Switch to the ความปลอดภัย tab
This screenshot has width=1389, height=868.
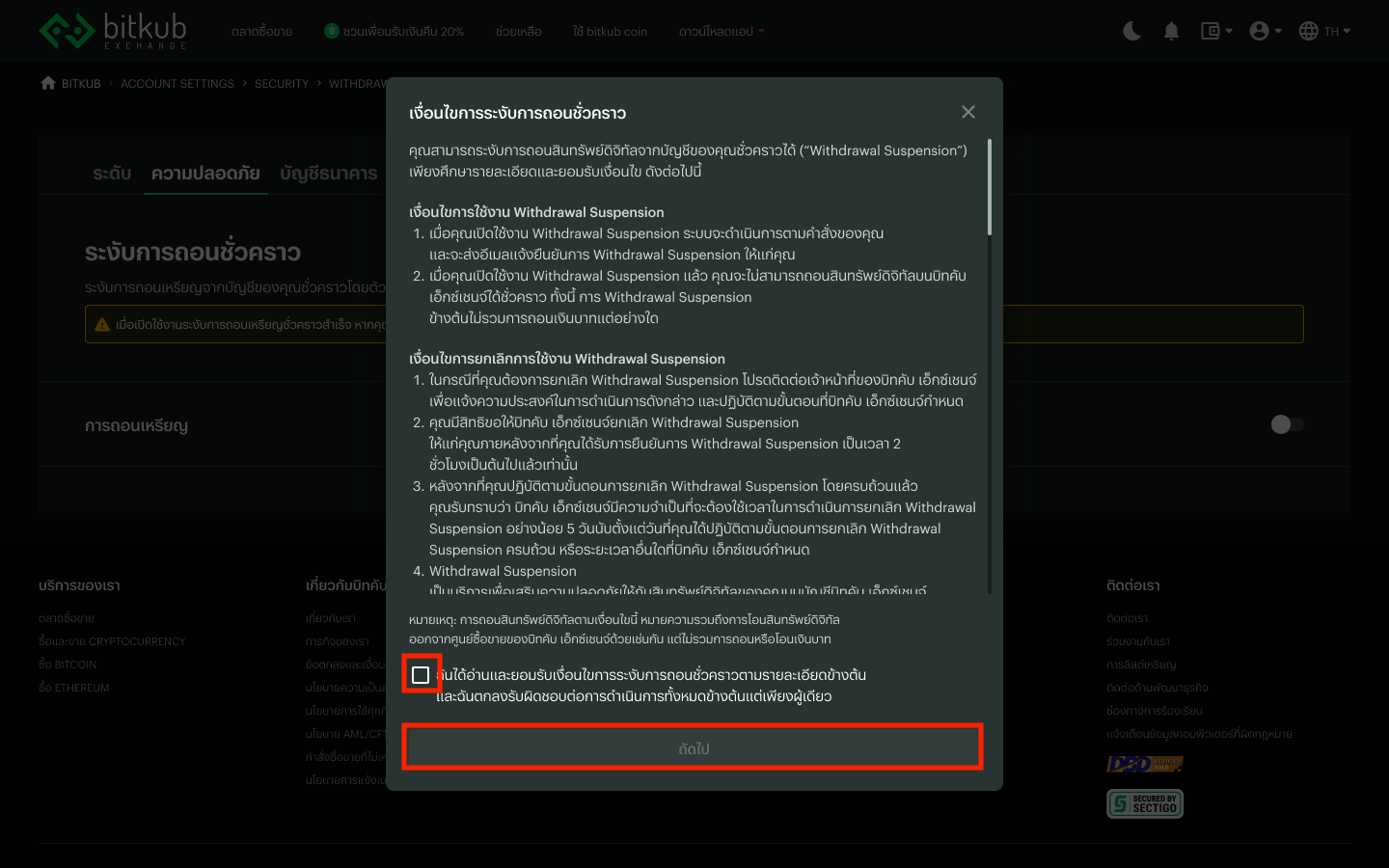pos(205,174)
